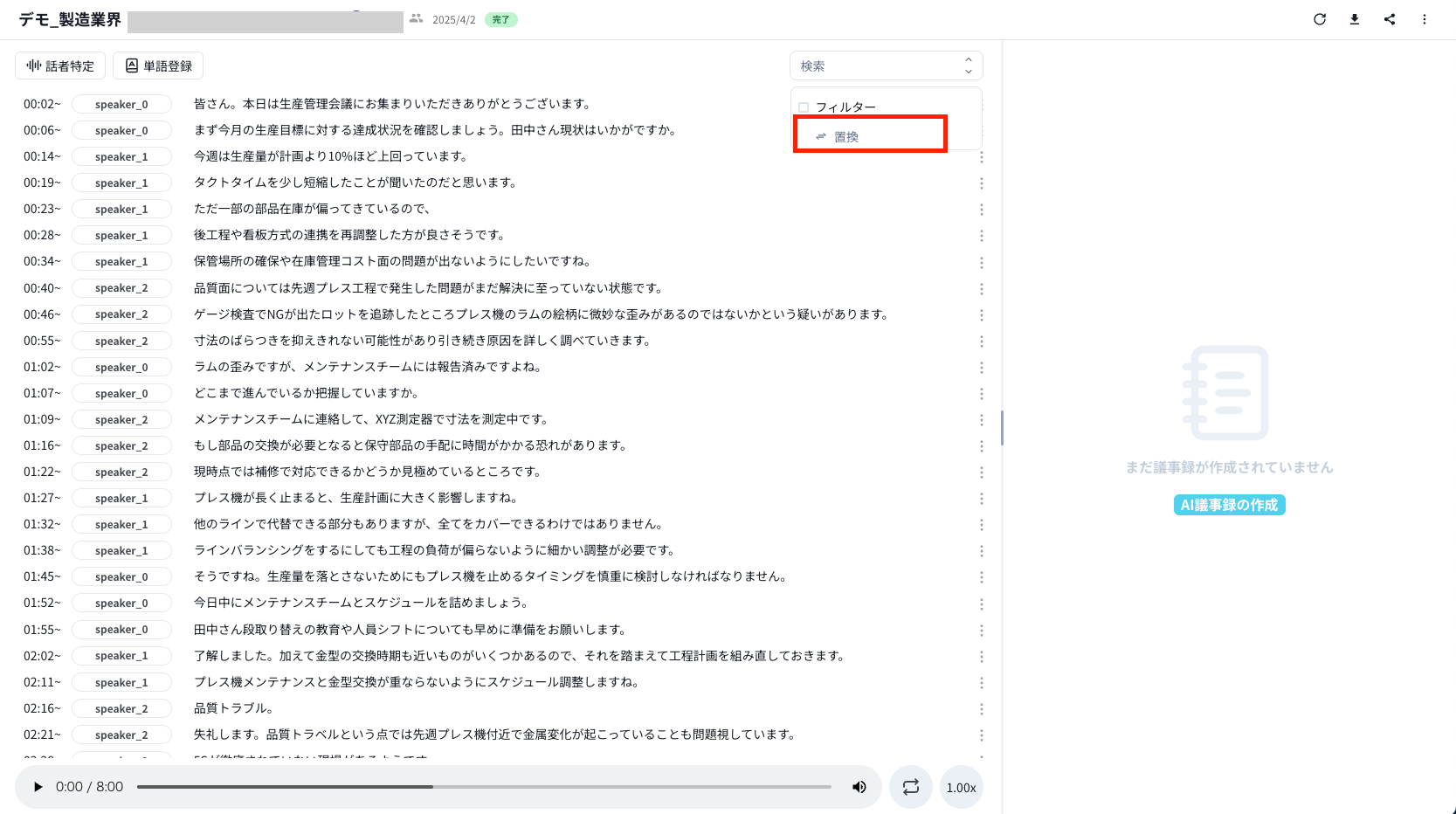Mute audio with the speaker icon
This screenshot has width=1456, height=814.
pos(859,787)
